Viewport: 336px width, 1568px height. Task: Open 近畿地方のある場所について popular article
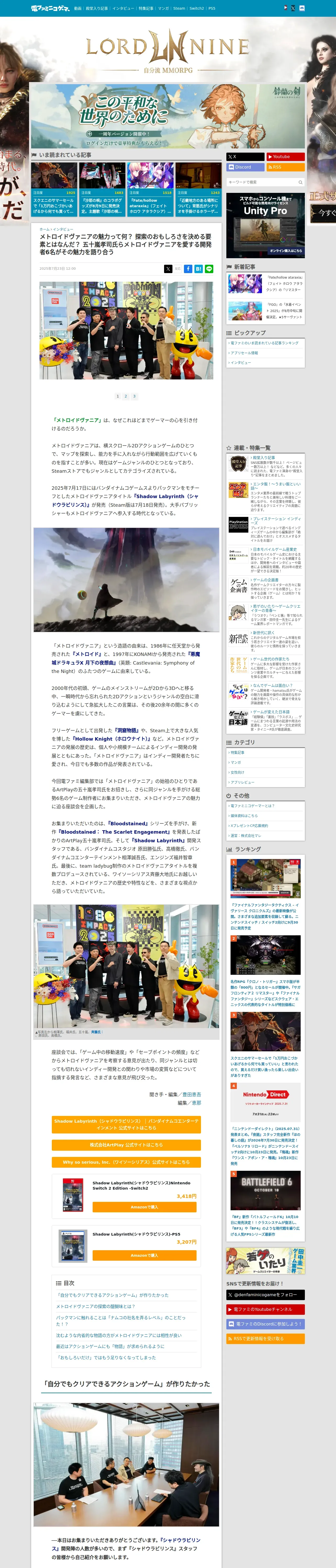[199, 189]
